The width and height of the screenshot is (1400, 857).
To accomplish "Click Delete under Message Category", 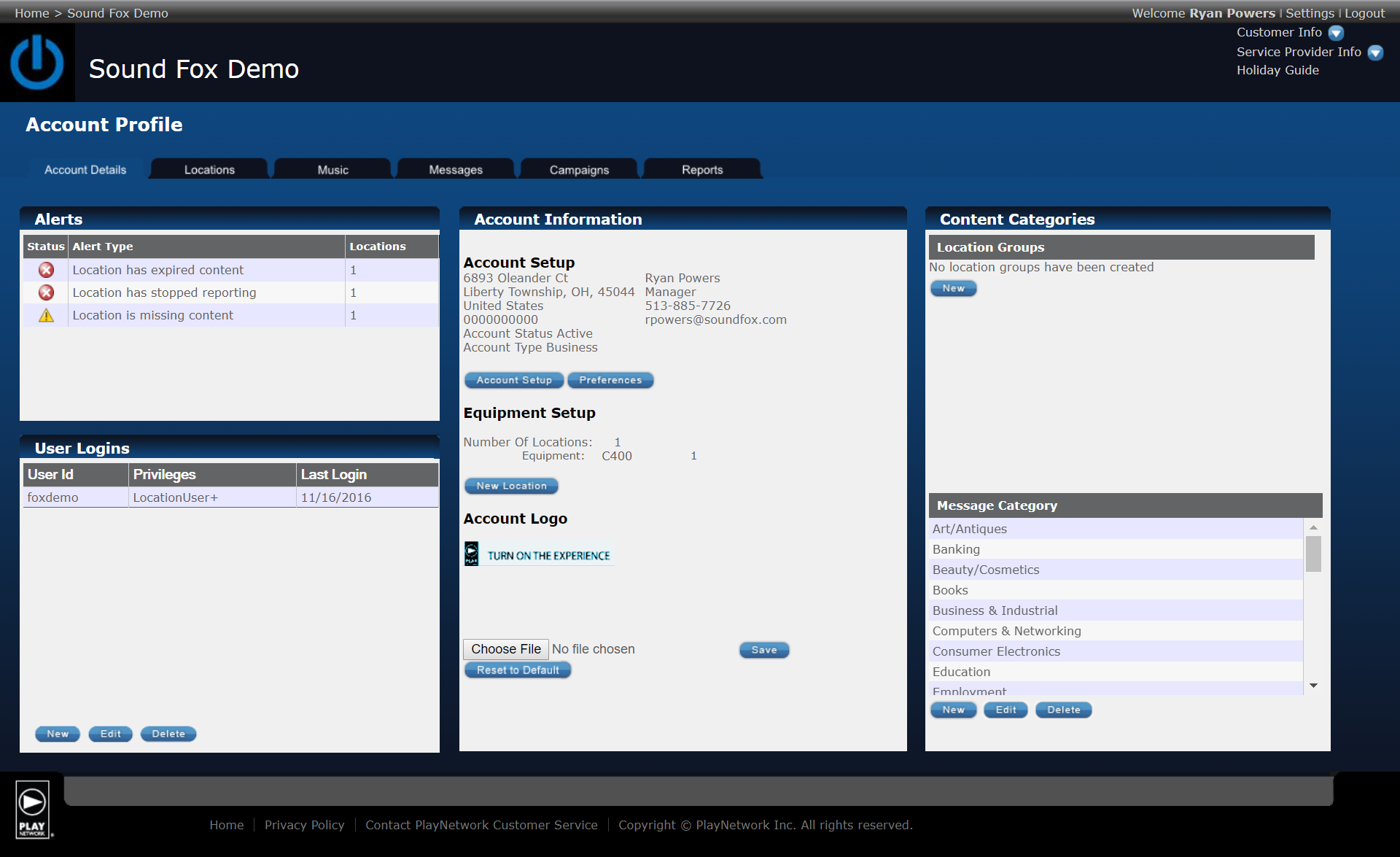I will pos(1064,710).
